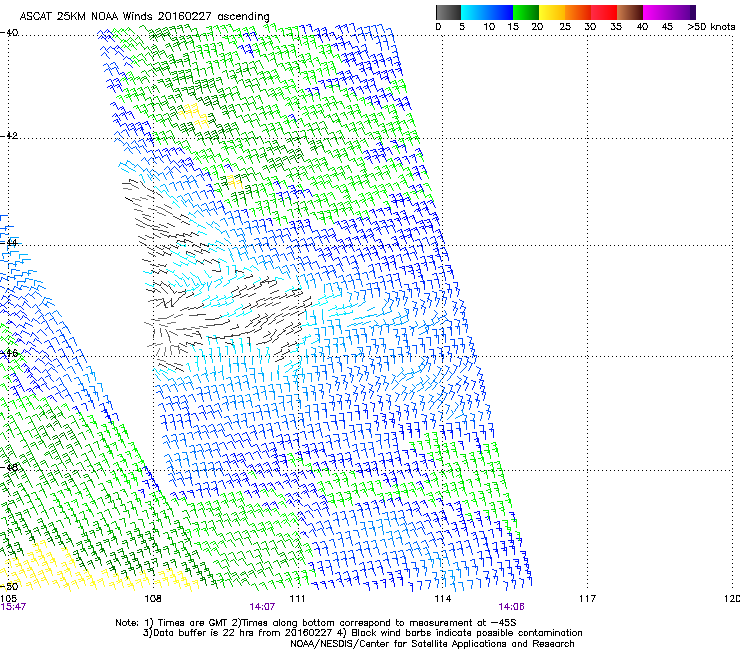Click the title 'ASCAT 25KM NOAA Winds 20160227 ascending'
Image resolution: width=740 pixels, height=650 pixels.
[x=144, y=16]
